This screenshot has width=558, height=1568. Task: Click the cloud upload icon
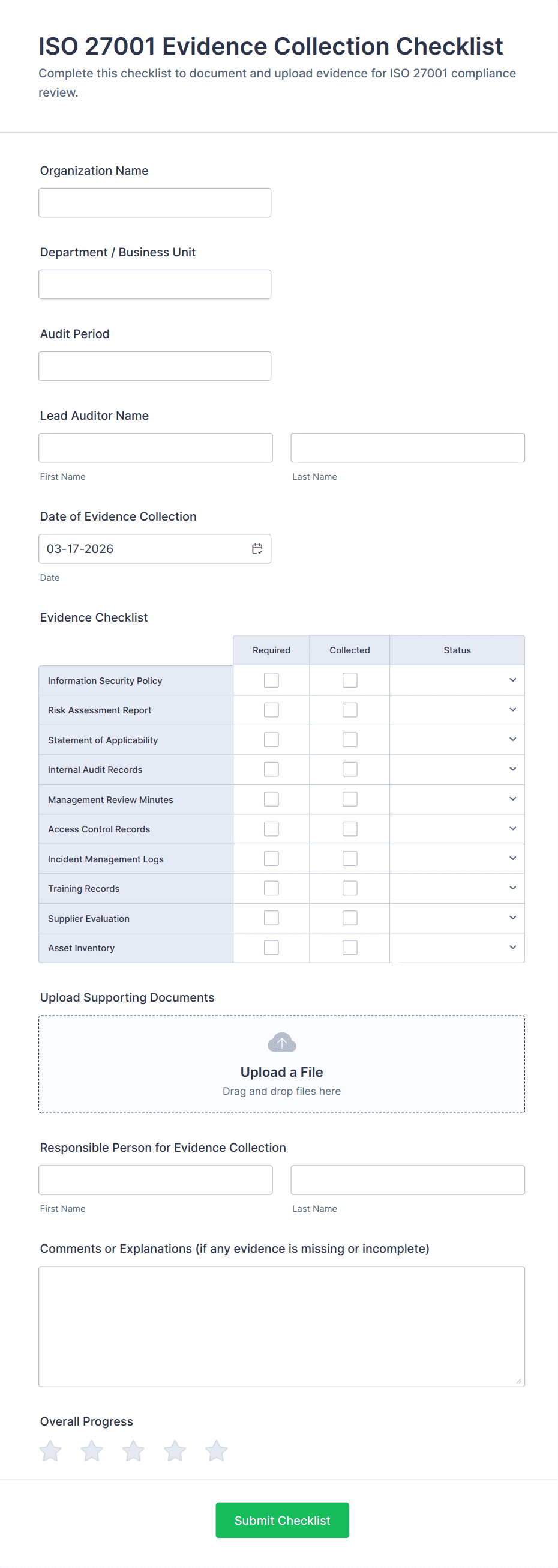281,1042
